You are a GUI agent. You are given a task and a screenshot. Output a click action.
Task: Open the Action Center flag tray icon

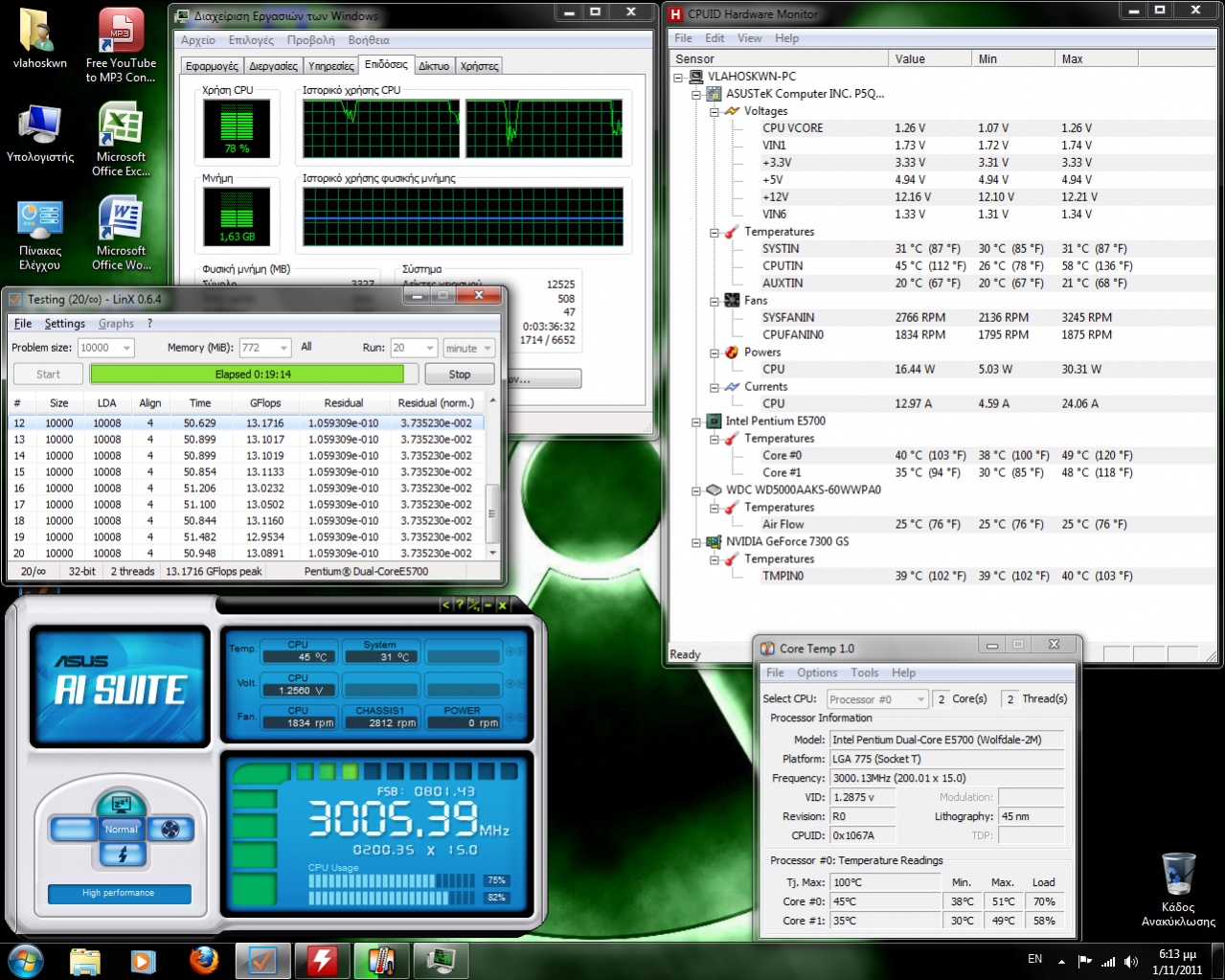1085,961
